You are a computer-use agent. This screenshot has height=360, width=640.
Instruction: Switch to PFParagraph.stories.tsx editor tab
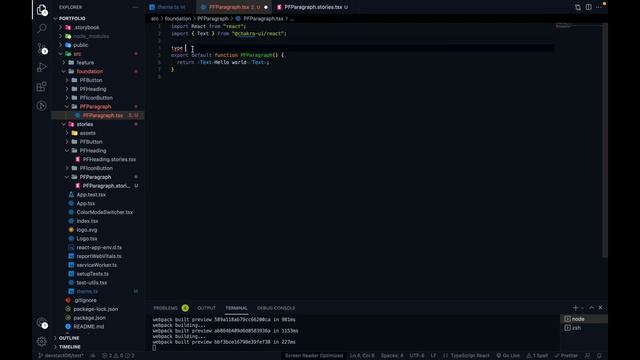tap(313, 7)
